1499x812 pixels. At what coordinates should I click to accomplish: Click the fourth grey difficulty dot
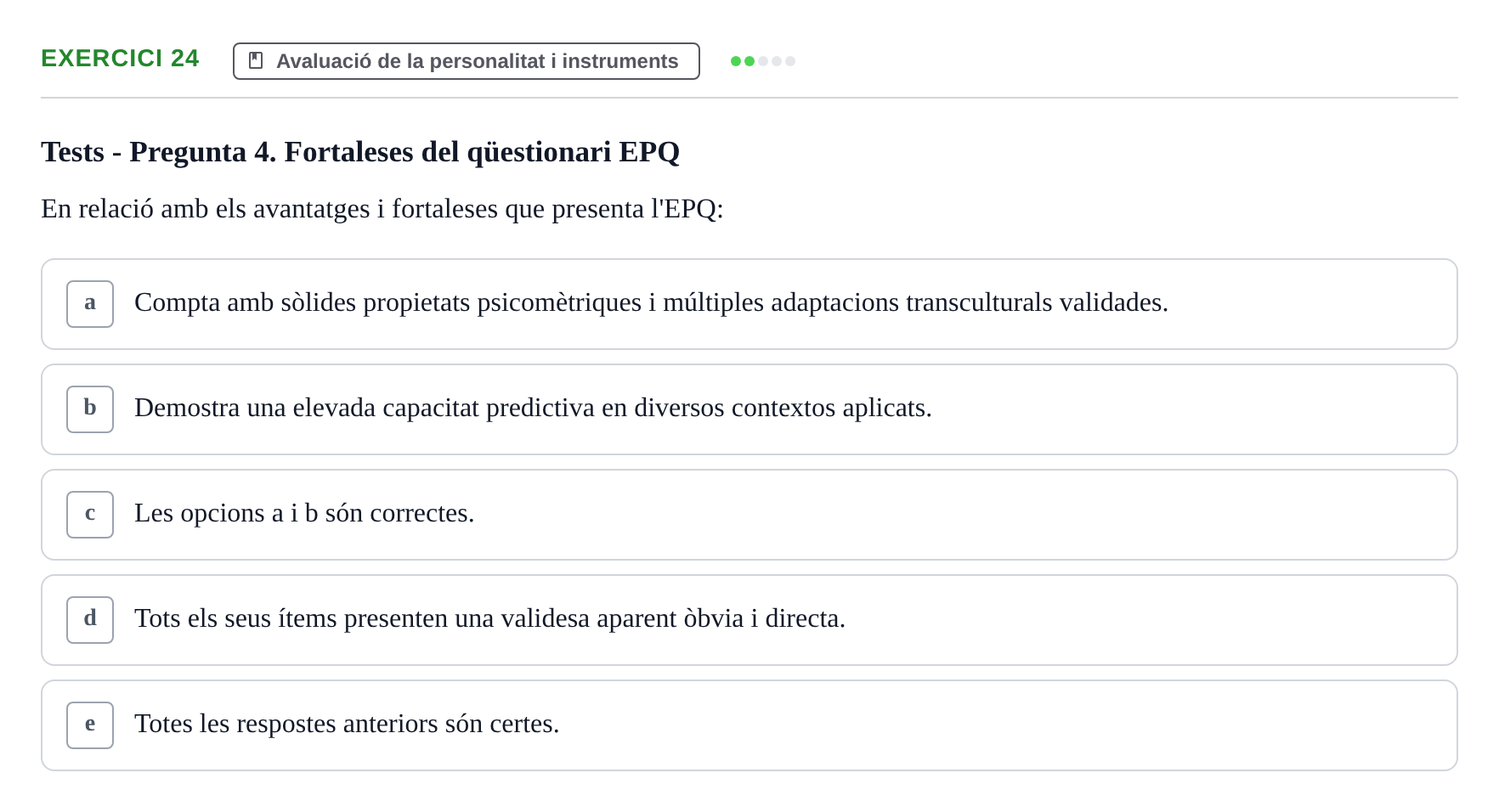click(777, 61)
